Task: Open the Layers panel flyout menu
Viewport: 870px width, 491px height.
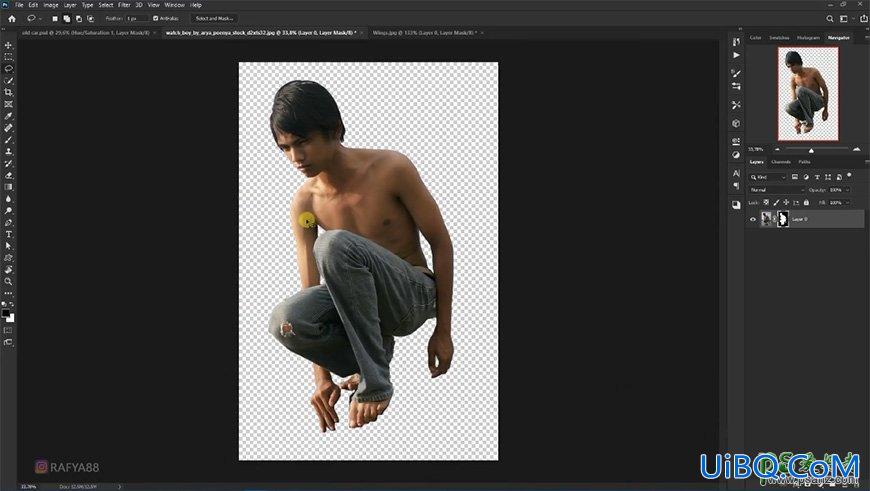Action: (867, 161)
